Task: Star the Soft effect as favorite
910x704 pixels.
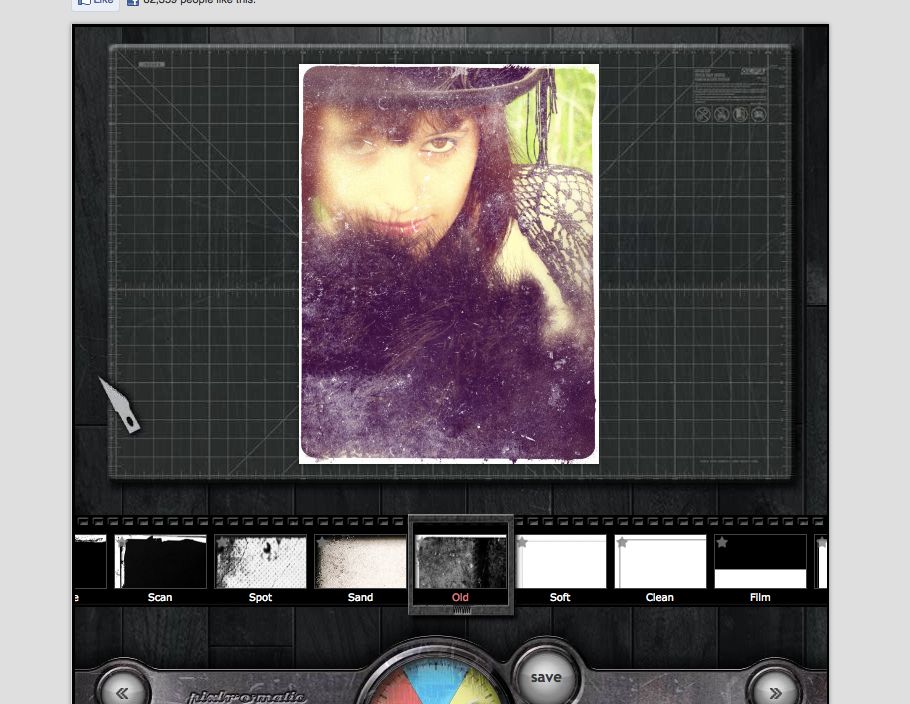Action: click(523, 541)
